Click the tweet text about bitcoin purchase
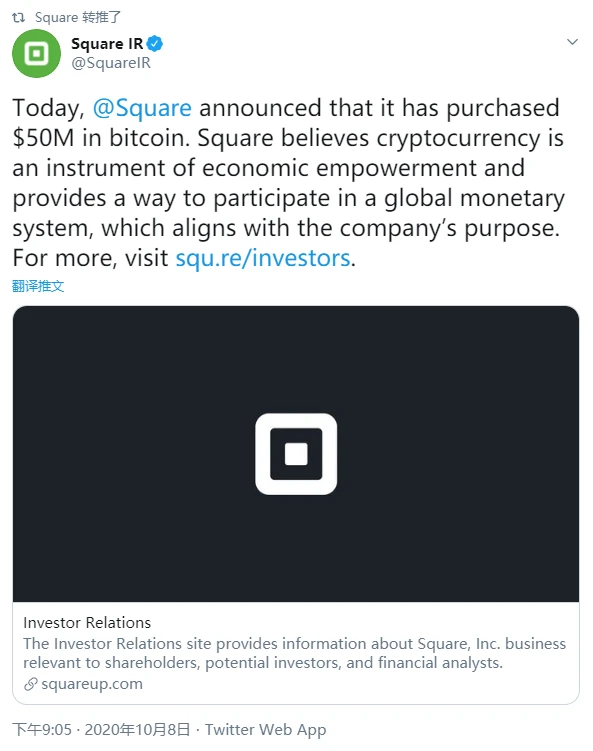 coord(288,182)
